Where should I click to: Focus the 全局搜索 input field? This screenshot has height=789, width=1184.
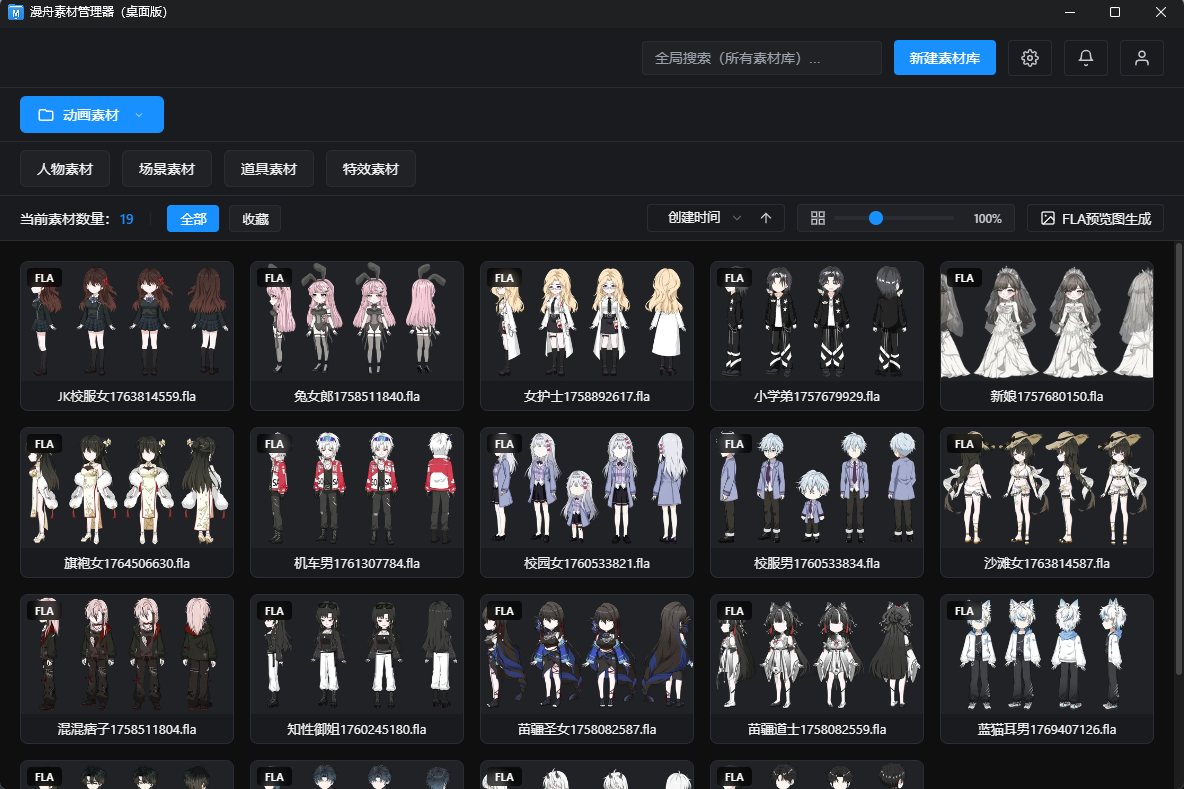click(761, 58)
